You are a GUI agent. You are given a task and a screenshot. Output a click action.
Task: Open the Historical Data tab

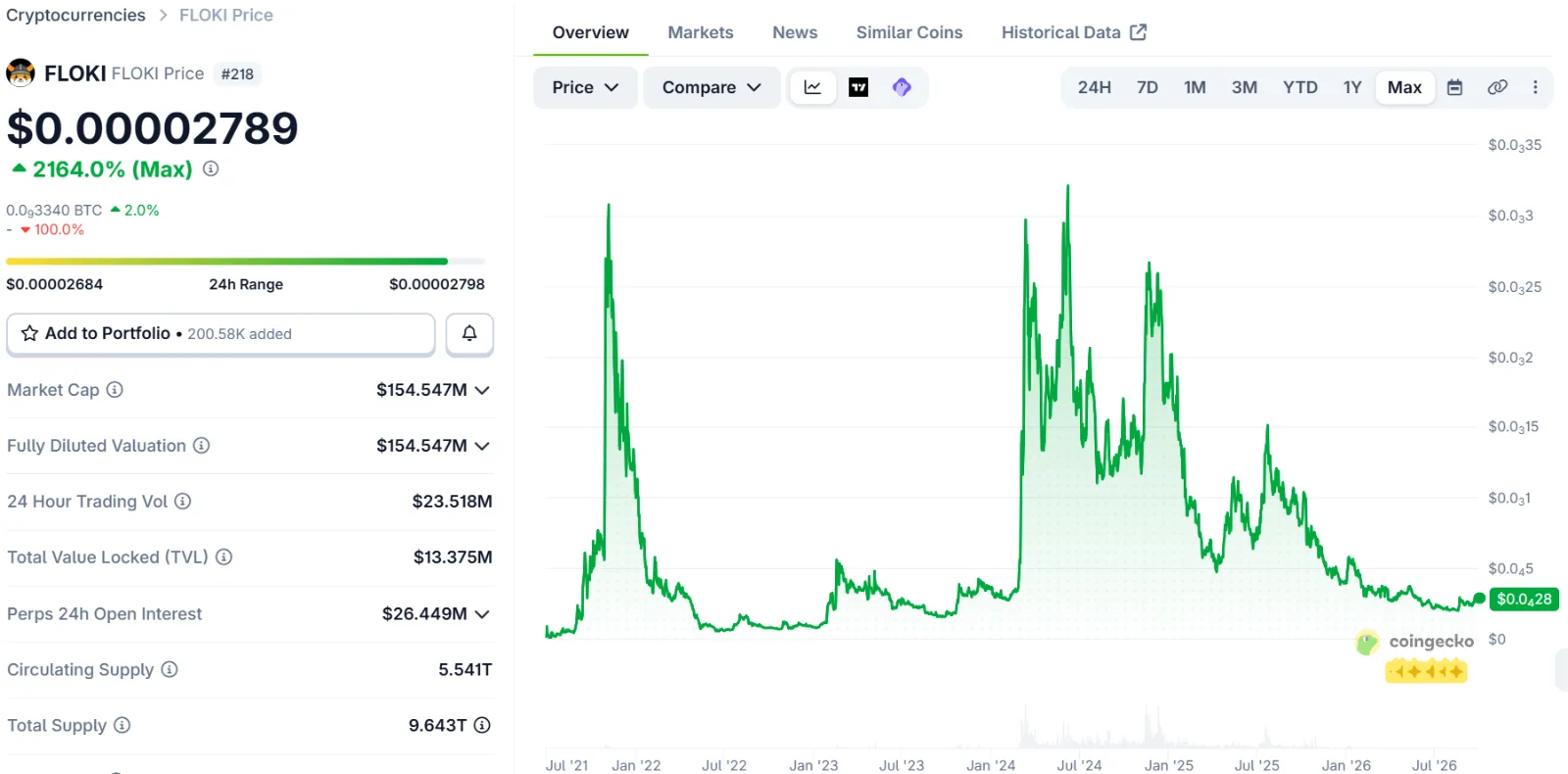(x=1074, y=32)
